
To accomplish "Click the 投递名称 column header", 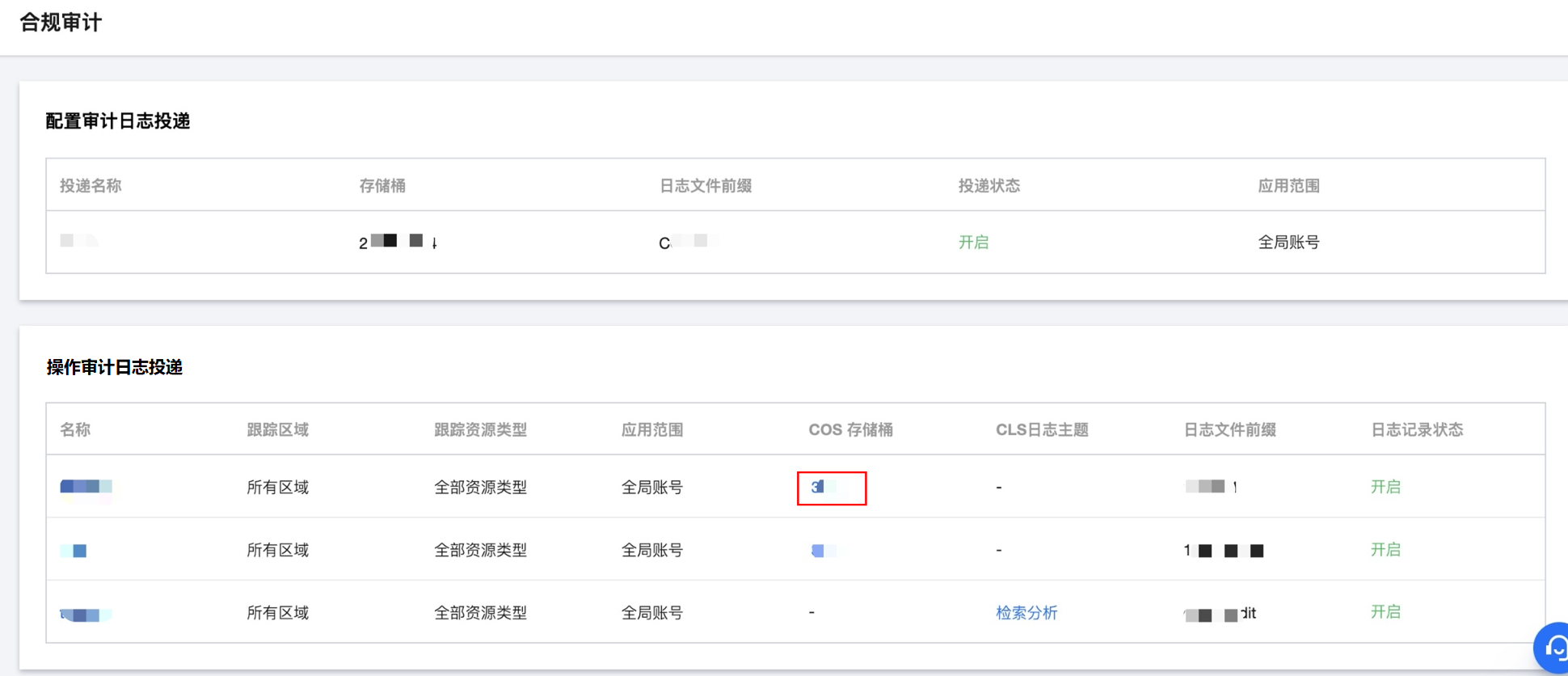I will (x=91, y=186).
